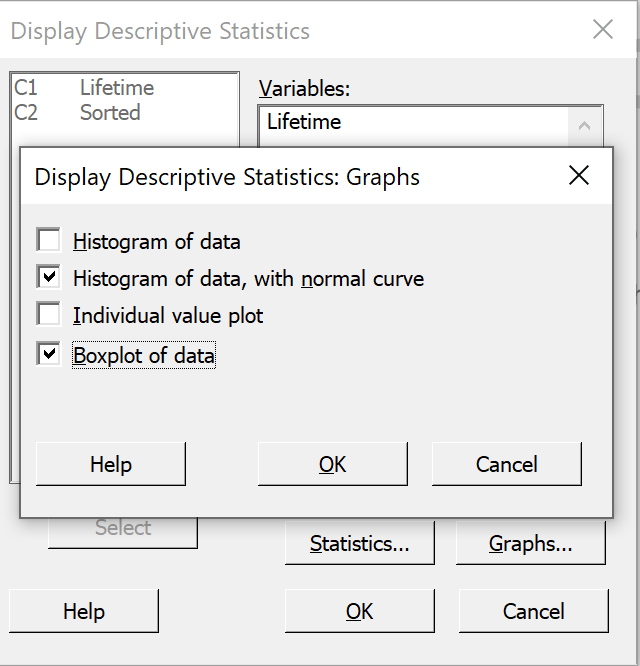Viewport: 640px width, 666px height.
Task: Open the Statistics... options button
Action: [360, 543]
